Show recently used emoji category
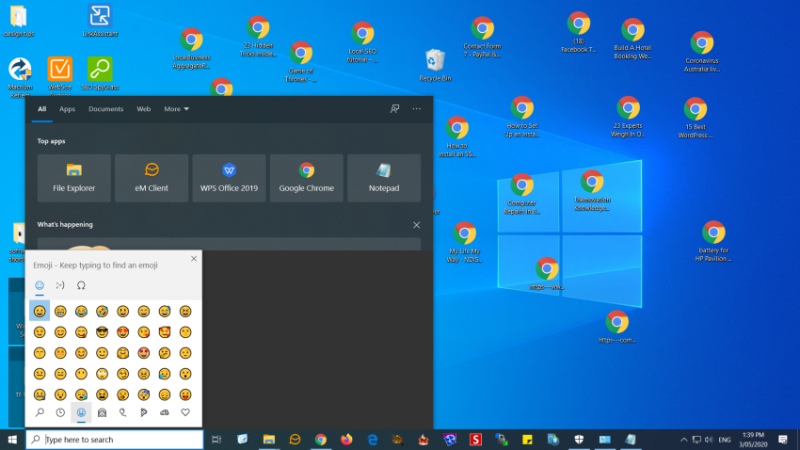This screenshot has width=800, height=450. [x=60, y=412]
